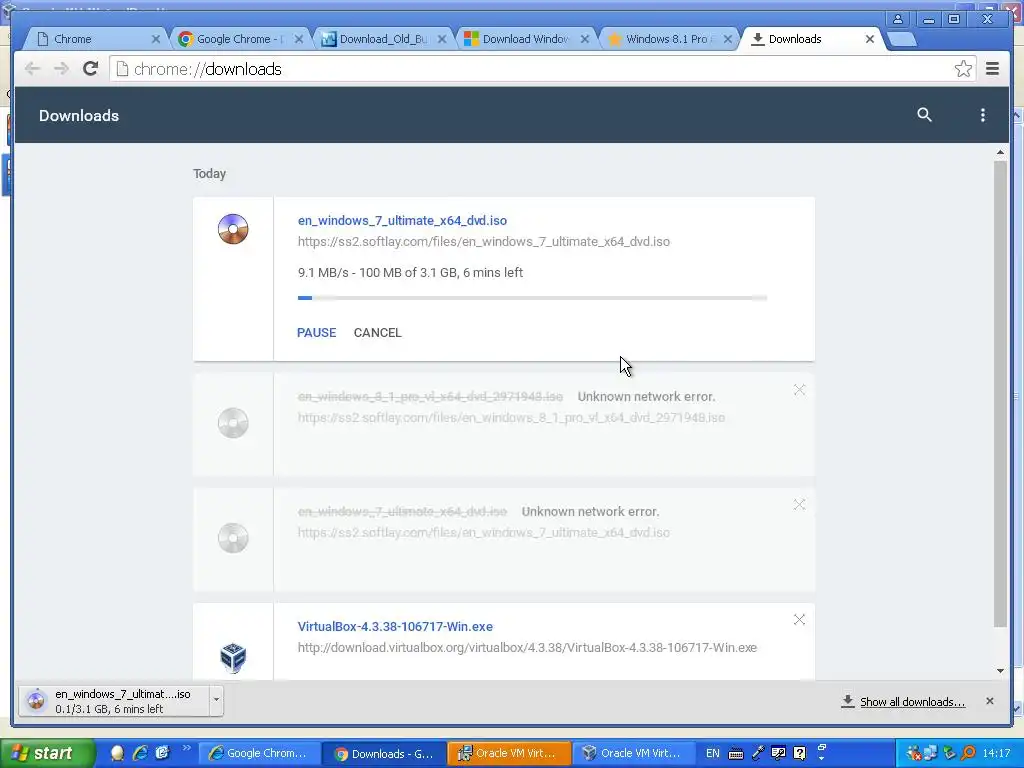Expand the download shelf item arrow
Image resolution: width=1024 pixels, height=768 pixels.
coord(216,701)
